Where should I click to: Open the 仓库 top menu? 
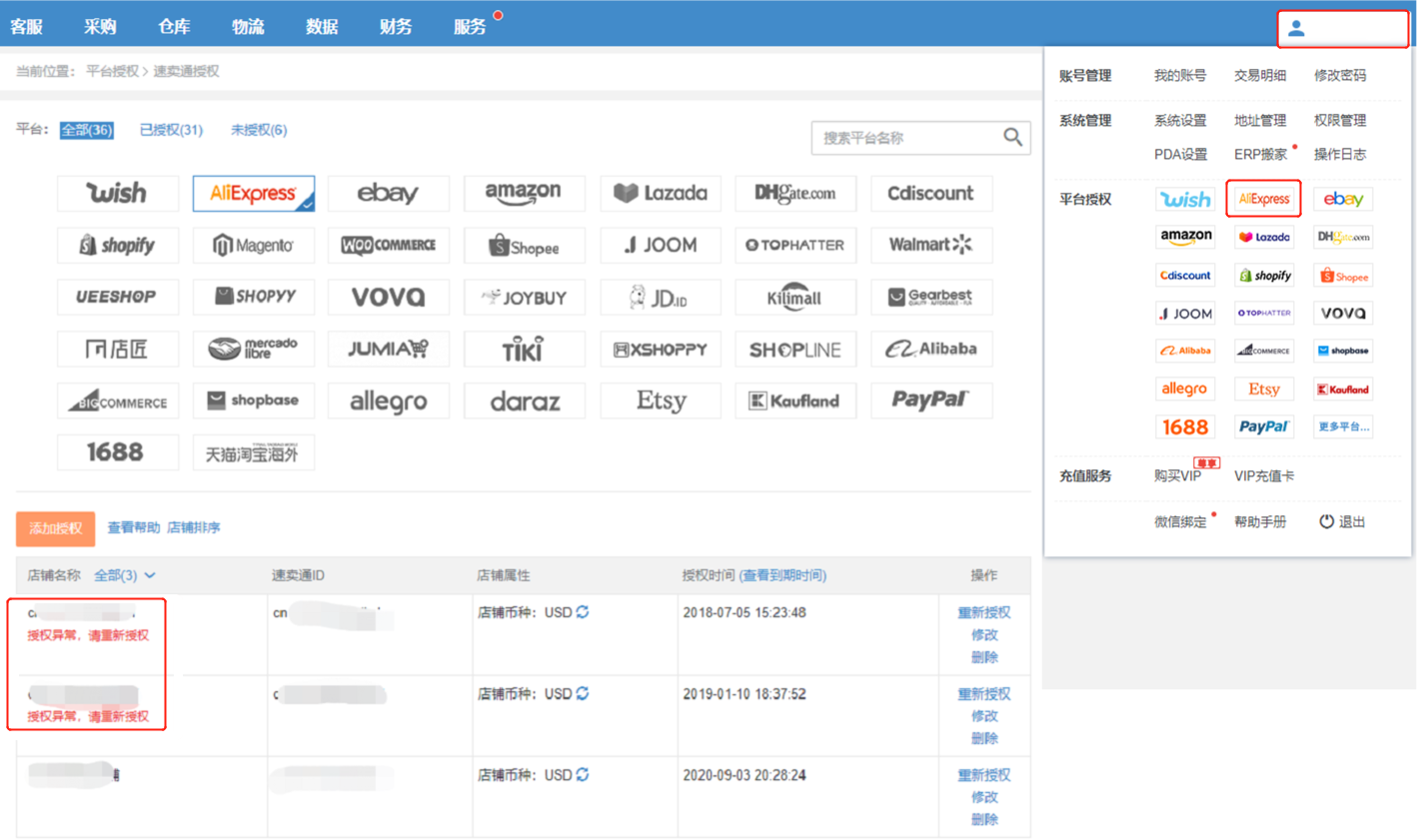(174, 27)
